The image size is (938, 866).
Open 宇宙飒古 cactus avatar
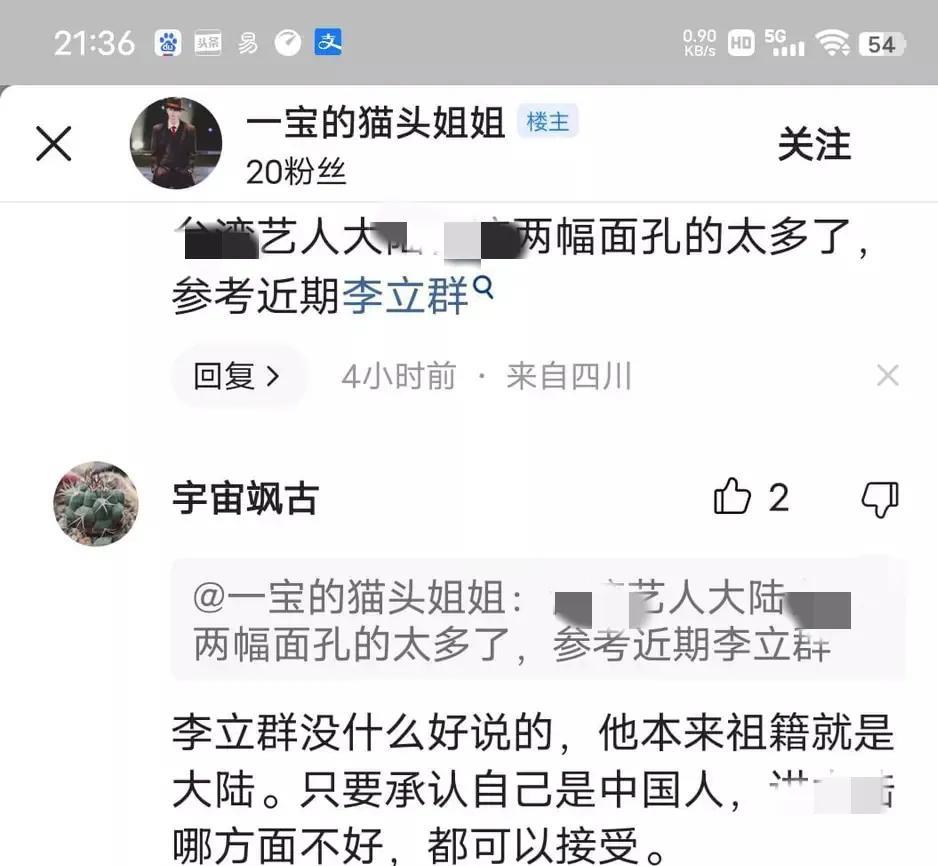pos(96,504)
